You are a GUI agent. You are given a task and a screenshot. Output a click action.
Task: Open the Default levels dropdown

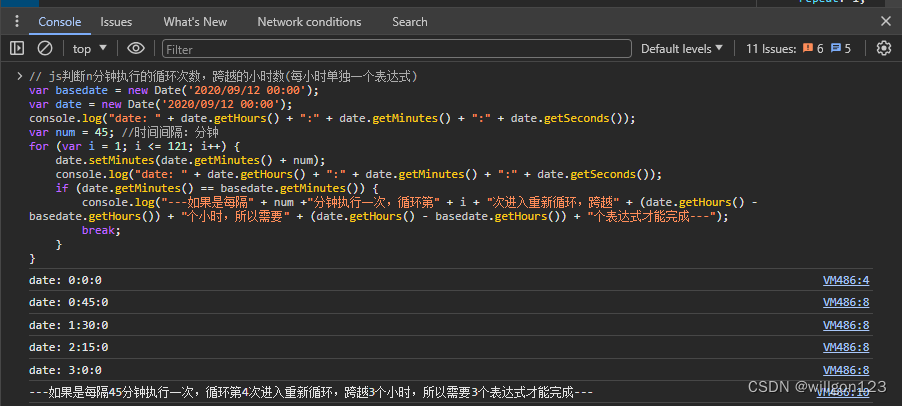tap(682, 49)
